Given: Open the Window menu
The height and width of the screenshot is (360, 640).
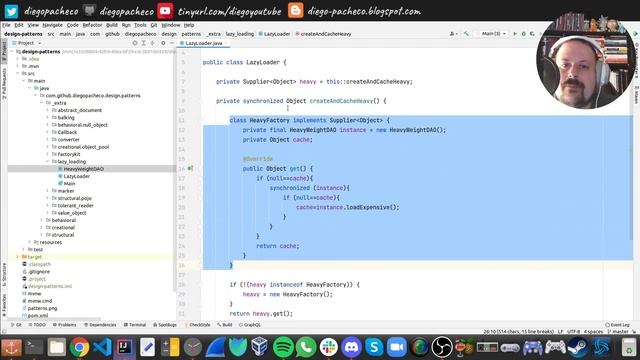Looking at the screenshot, I should 171,25.
